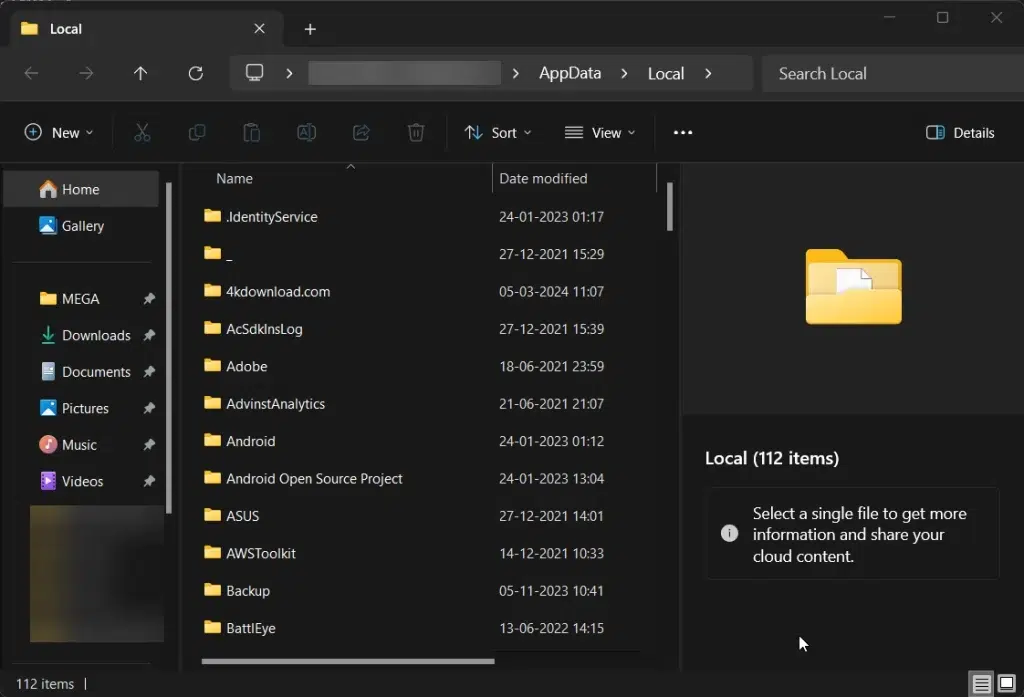Viewport: 1024px width, 697px height.
Task: Select the AWSToolkit folder
Action: click(x=249, y=553)
